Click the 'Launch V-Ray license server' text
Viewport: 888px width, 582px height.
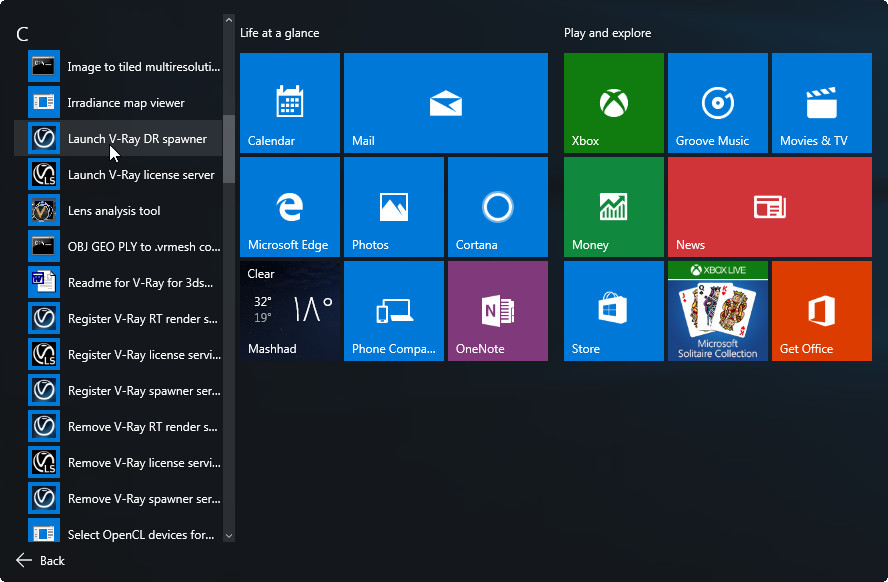tap(141, 174)
